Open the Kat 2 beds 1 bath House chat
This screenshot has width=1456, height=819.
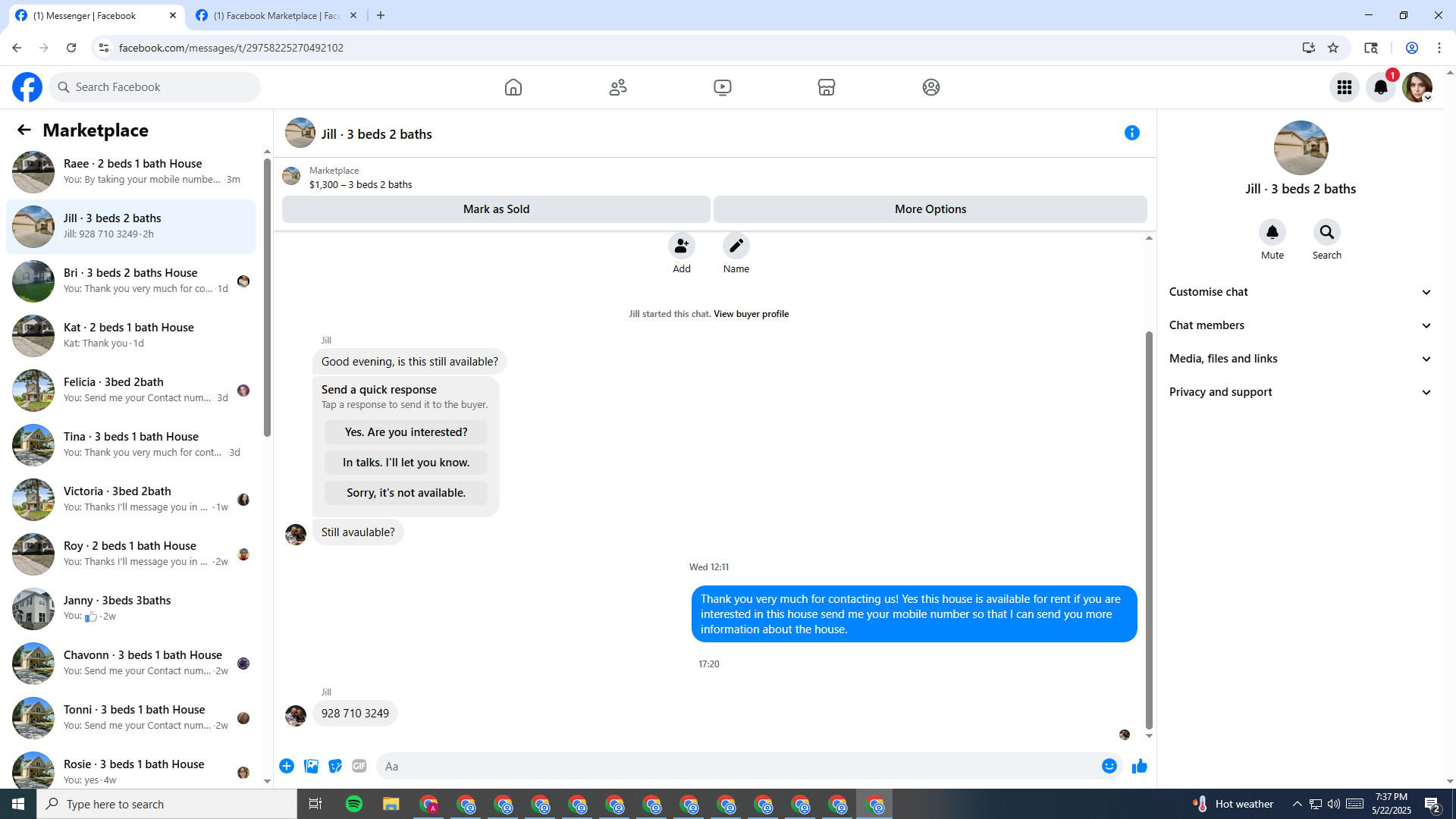[x=130, y=335]
